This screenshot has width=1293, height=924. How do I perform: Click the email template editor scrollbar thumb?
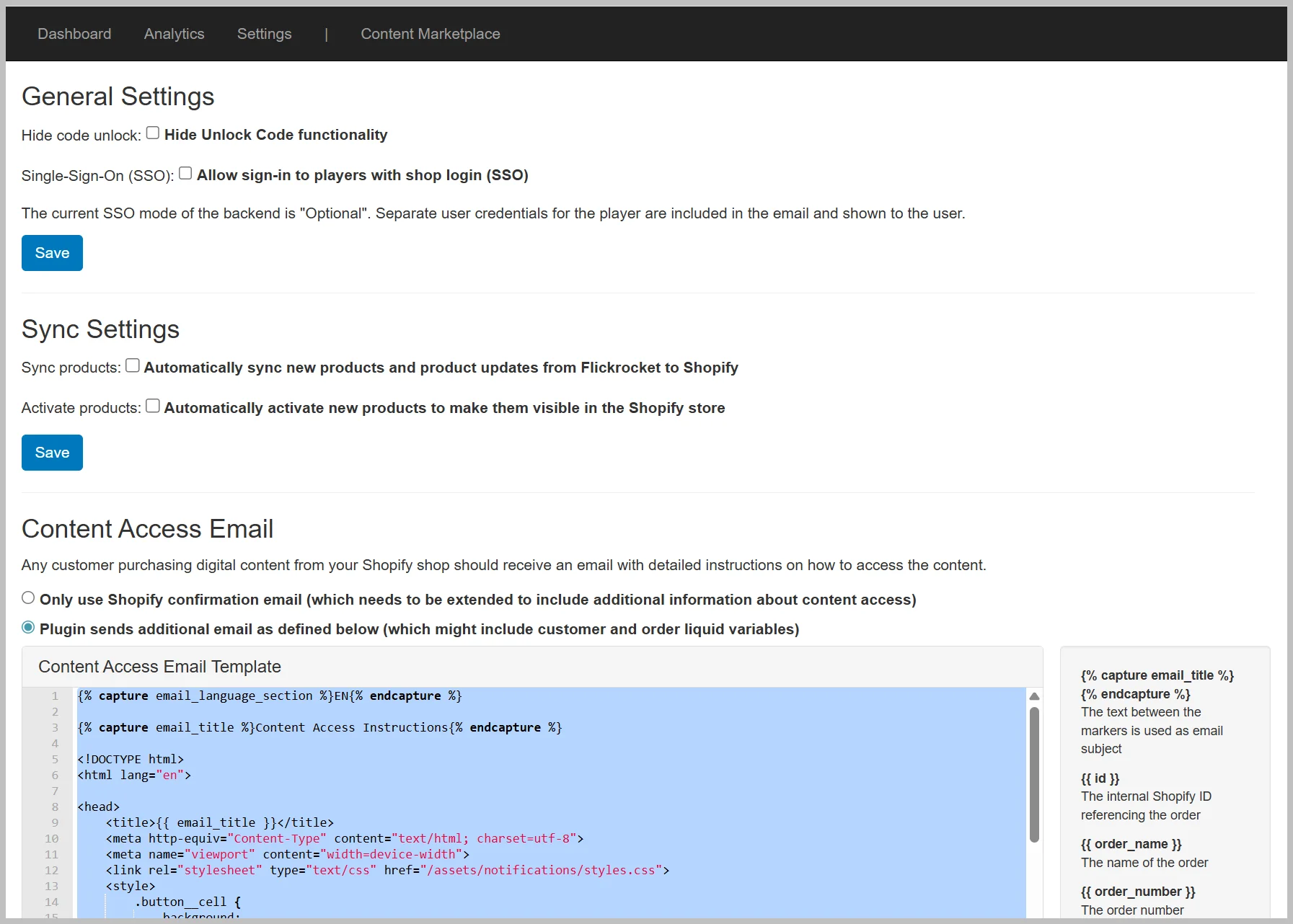click(1034, 775)
